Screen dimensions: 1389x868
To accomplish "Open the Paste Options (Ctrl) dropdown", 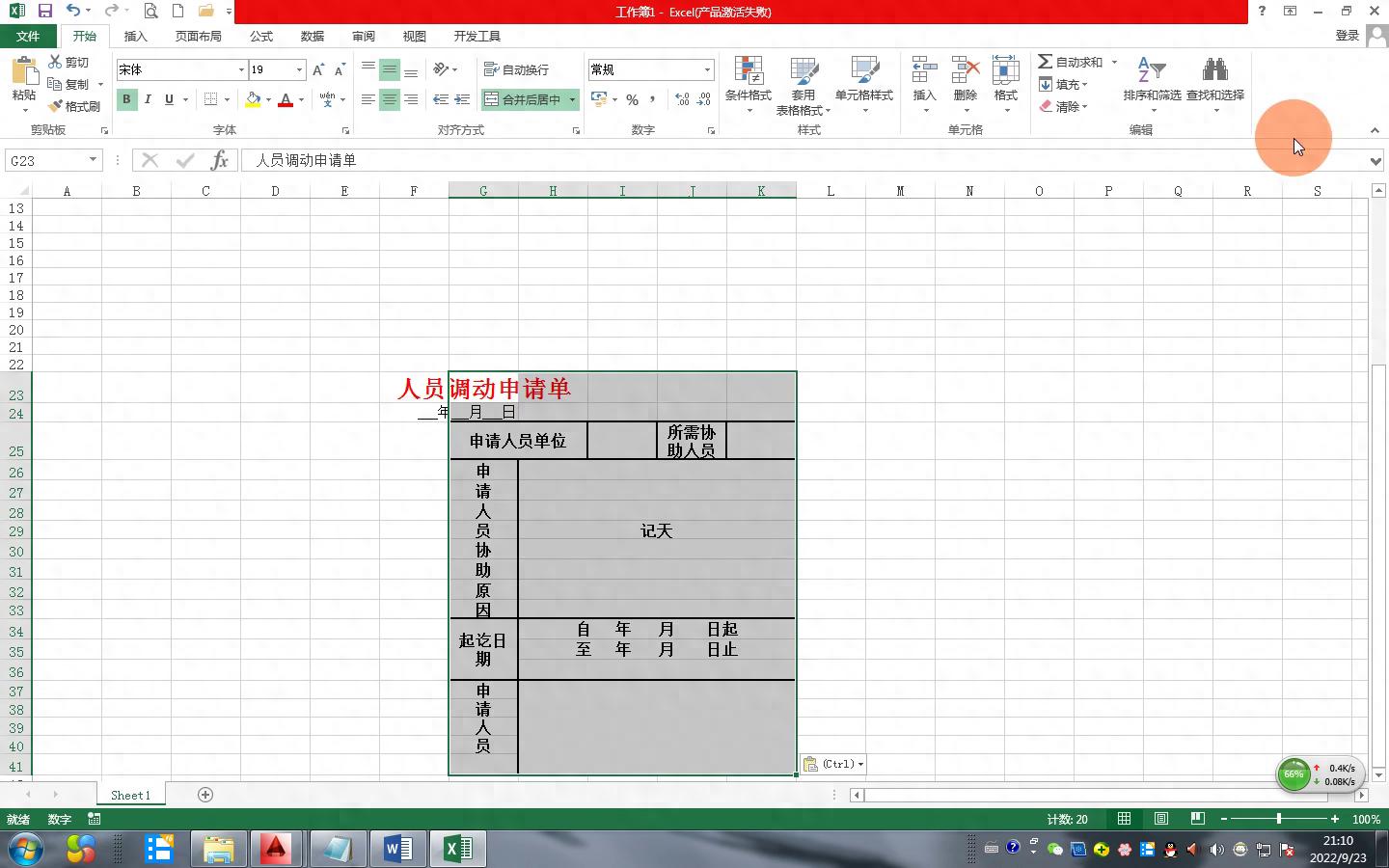I will pos(832,764).
